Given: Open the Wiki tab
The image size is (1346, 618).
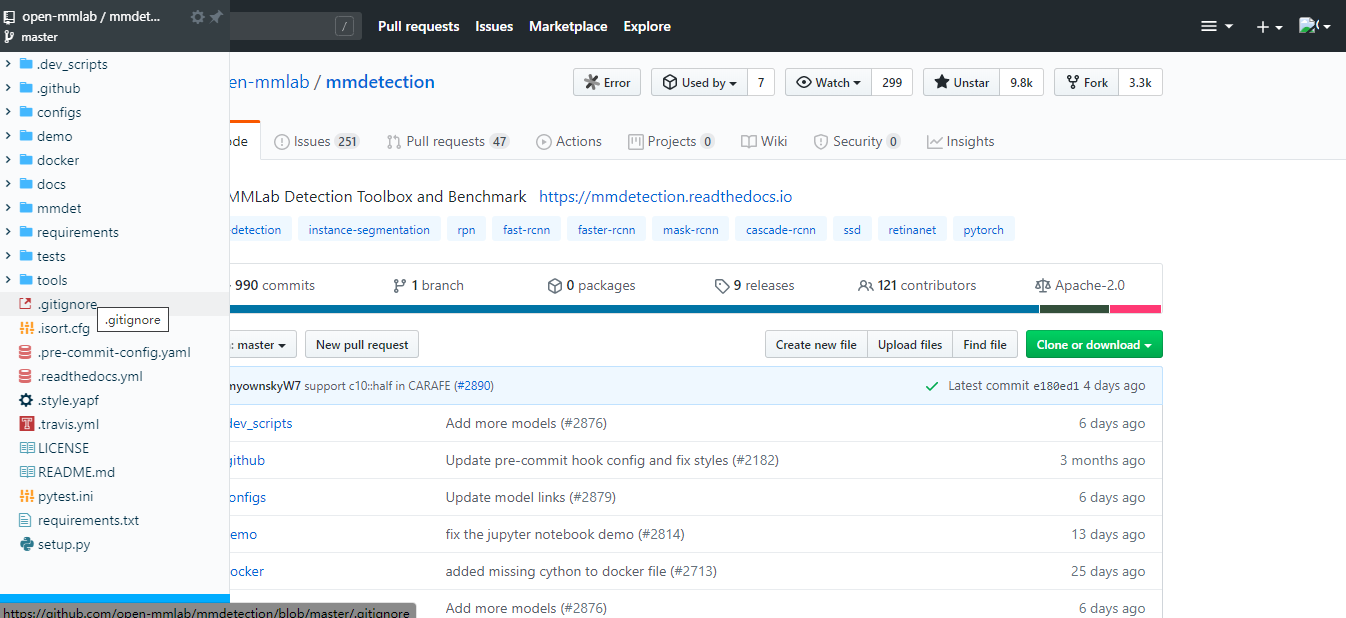Looking at the screenshot, I should (x=764, y=142).
